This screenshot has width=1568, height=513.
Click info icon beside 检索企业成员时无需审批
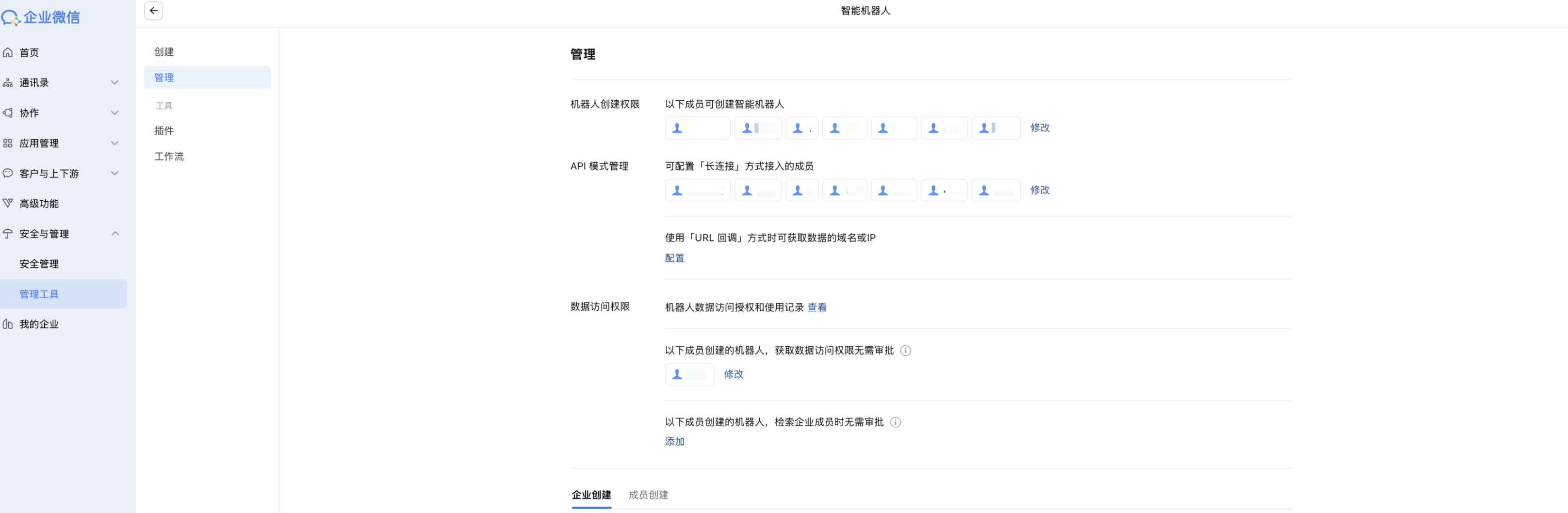tap(896, 422)
